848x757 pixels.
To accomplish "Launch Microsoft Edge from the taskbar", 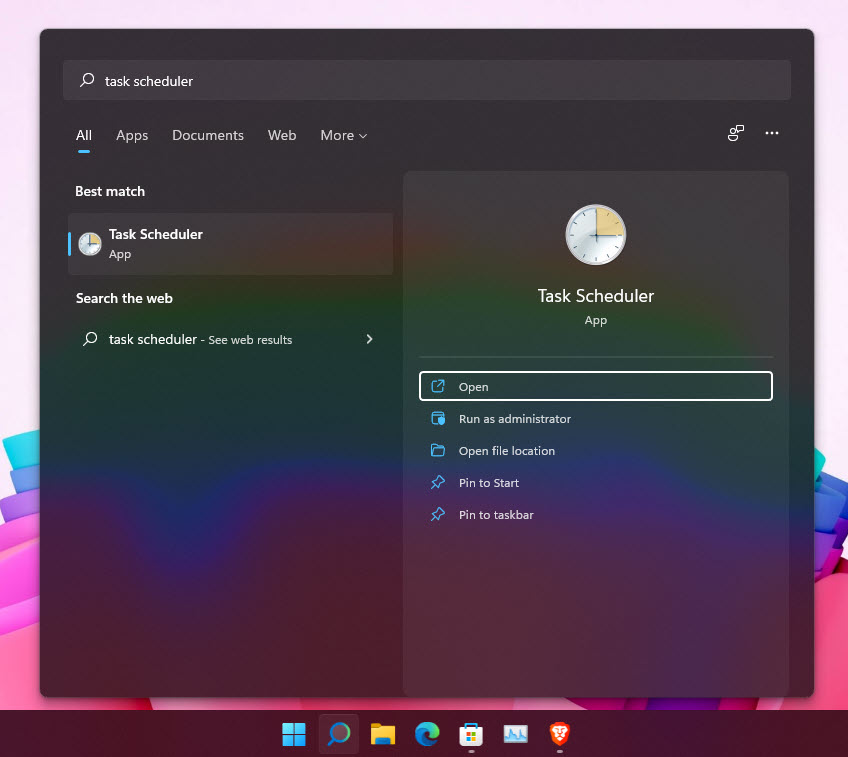I will pos(427,734).
